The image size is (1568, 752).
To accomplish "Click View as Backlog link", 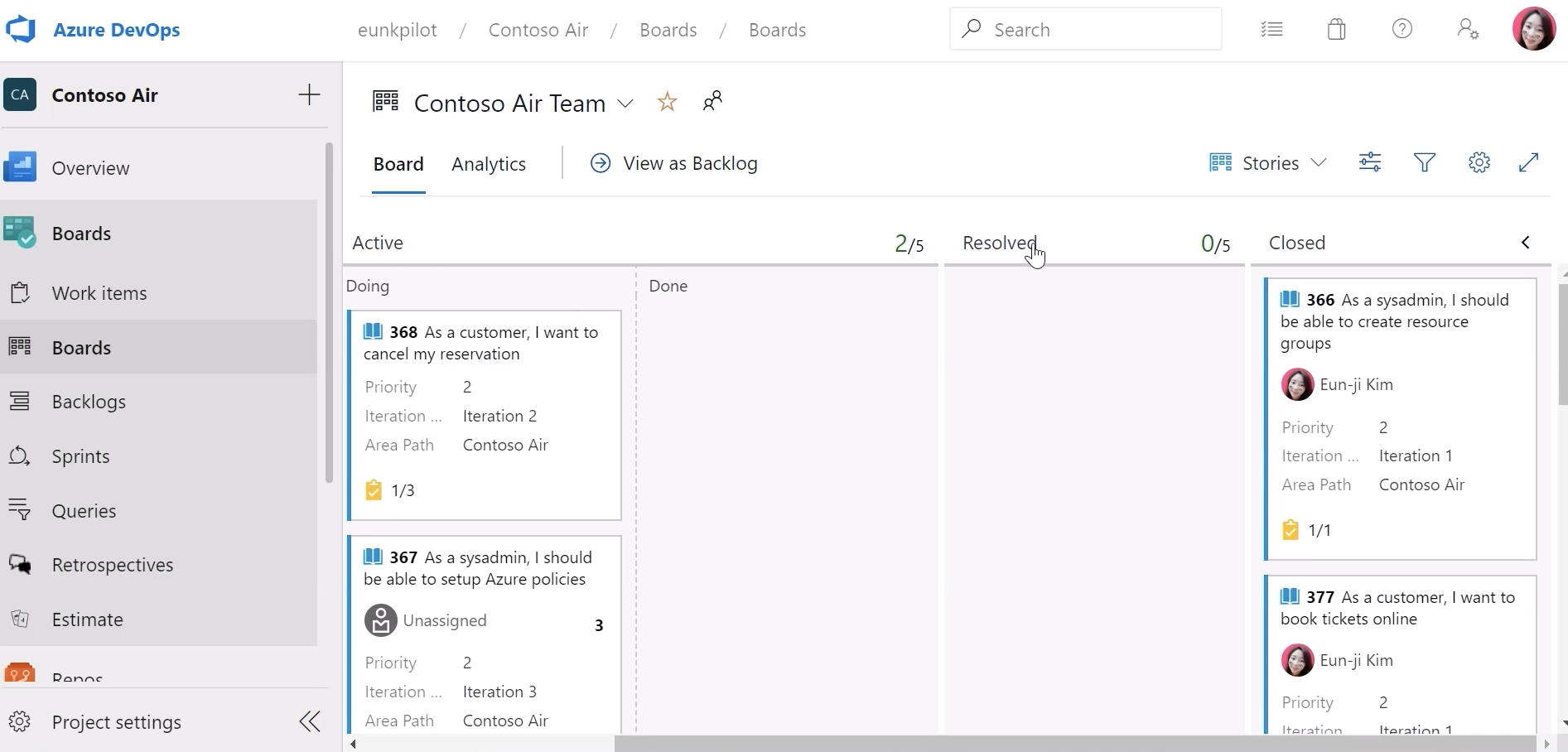I will (673, 163).
